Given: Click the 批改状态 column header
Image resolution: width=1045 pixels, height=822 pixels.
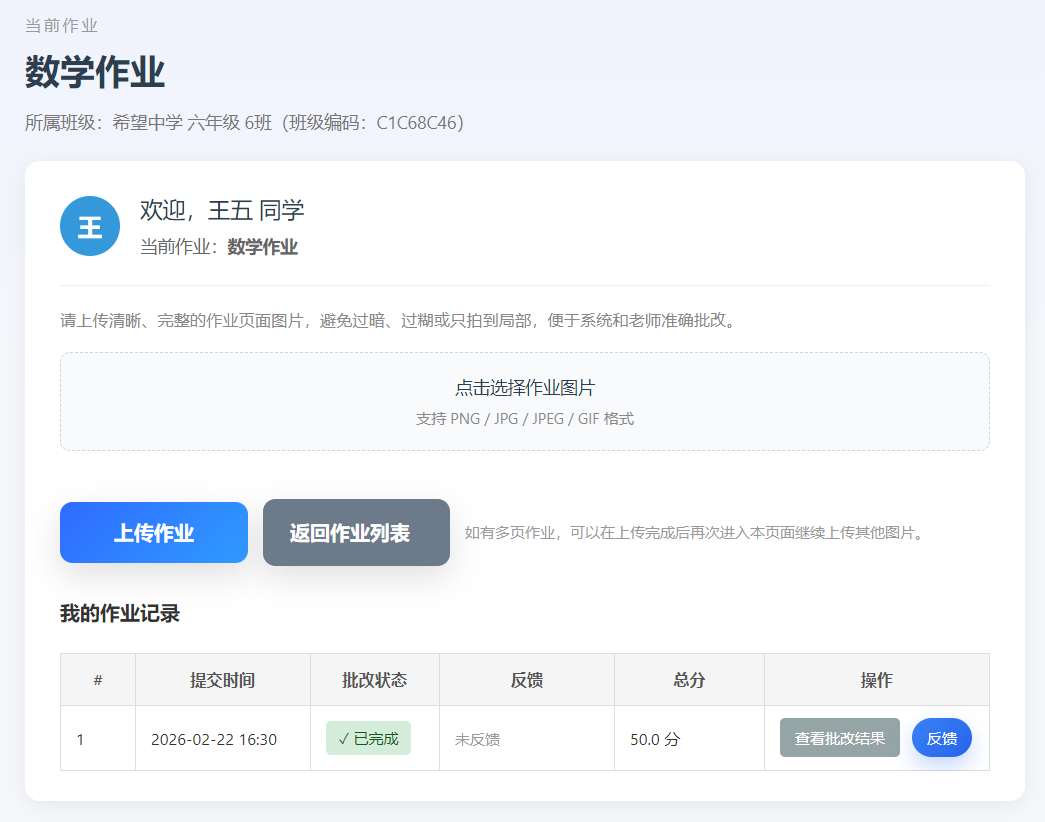Looking at the screenshot, I should (374, 679).
